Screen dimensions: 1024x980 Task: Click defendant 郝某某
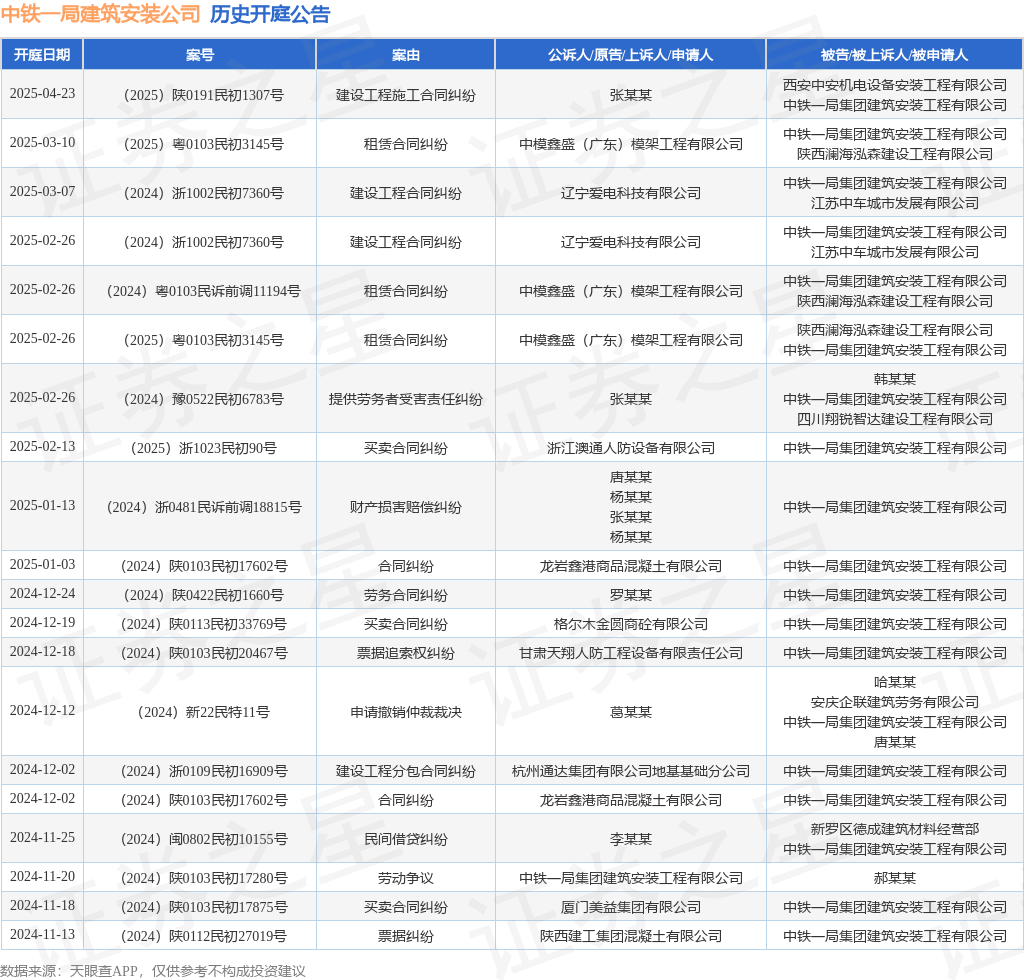(895, 878)
